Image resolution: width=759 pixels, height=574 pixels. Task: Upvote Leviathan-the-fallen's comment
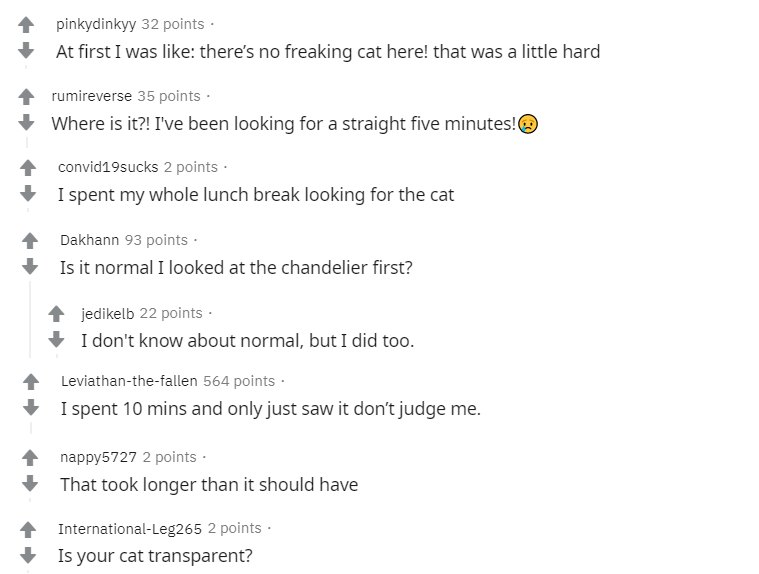point(31,382)
